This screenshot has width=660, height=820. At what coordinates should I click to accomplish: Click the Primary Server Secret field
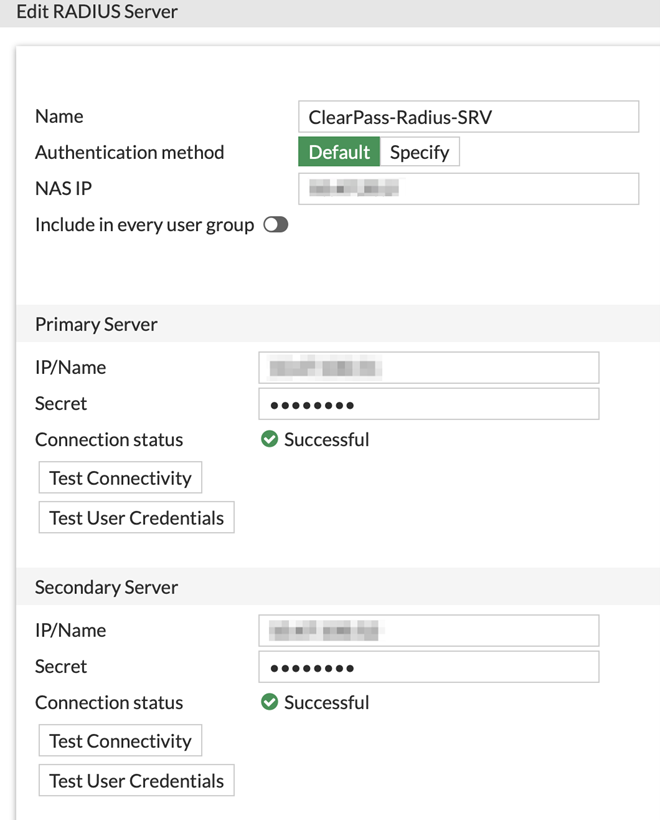(428, 404)
